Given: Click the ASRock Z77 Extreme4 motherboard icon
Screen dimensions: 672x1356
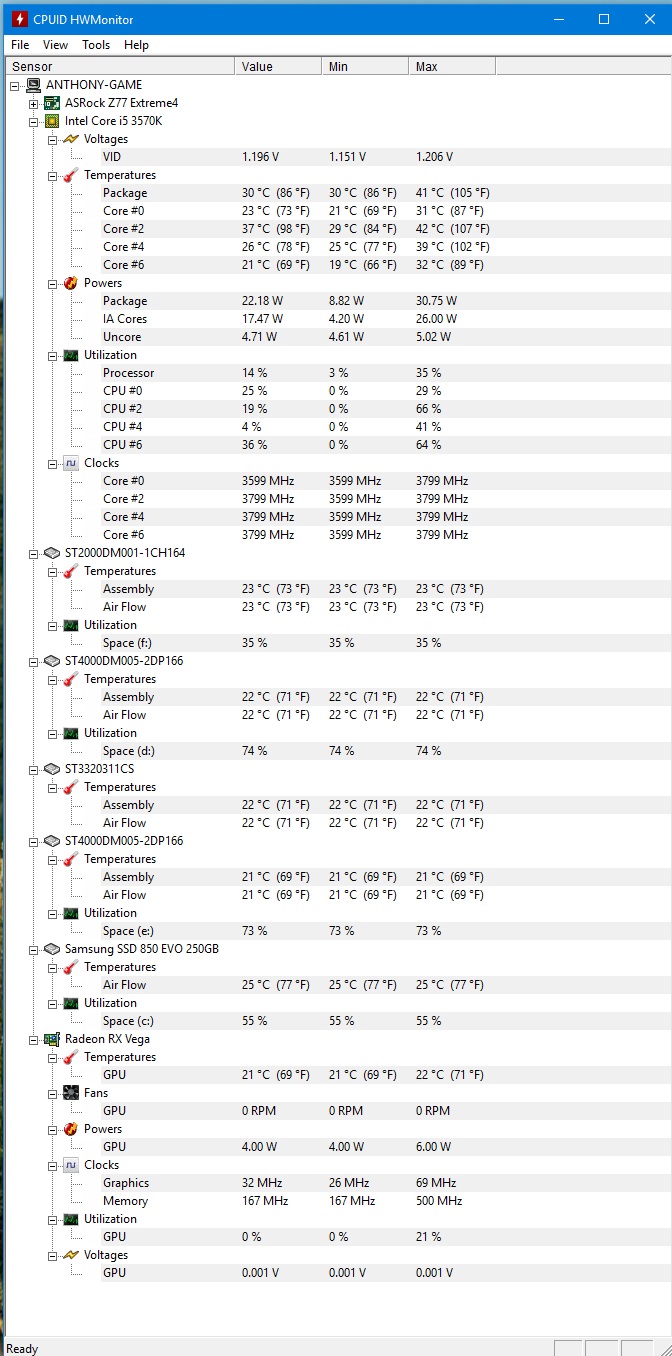Looking at the screenshot, I should pos(52,103).
